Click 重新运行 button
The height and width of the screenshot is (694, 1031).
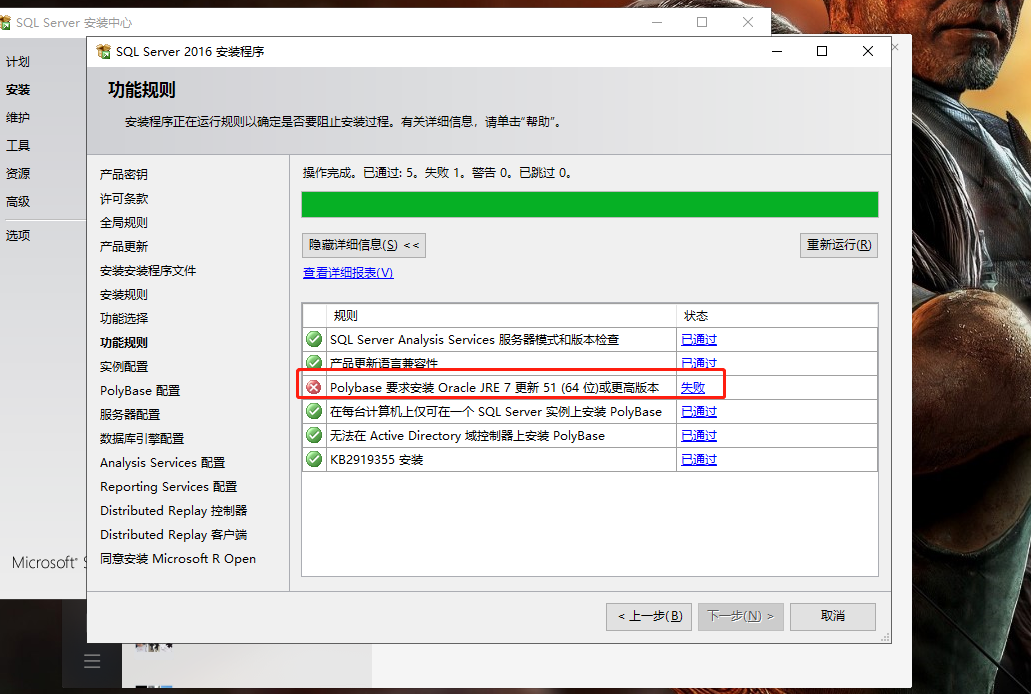(839, 245)
